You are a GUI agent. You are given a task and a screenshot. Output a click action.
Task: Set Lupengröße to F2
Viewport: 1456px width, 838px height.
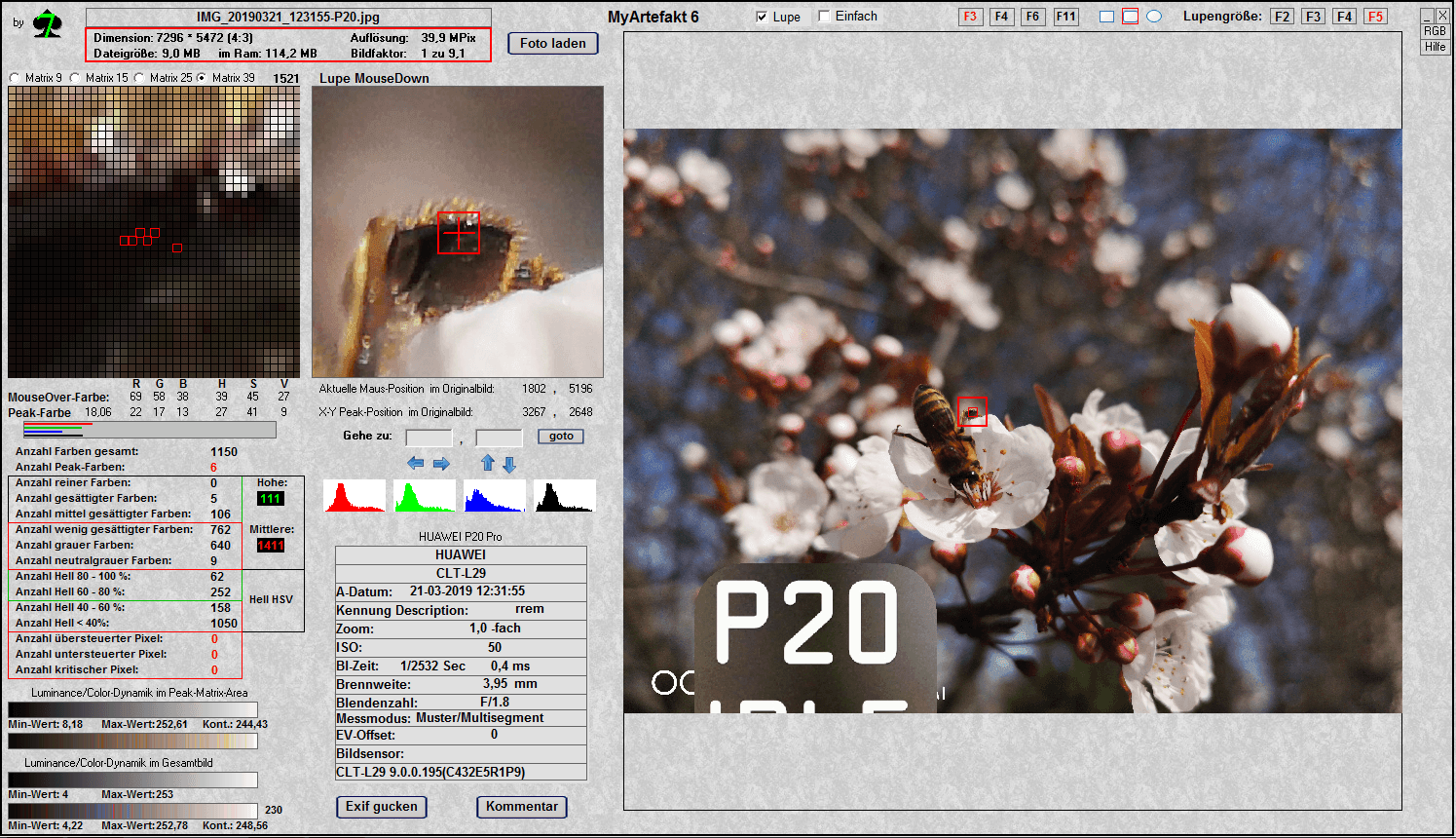(1283, 17)
